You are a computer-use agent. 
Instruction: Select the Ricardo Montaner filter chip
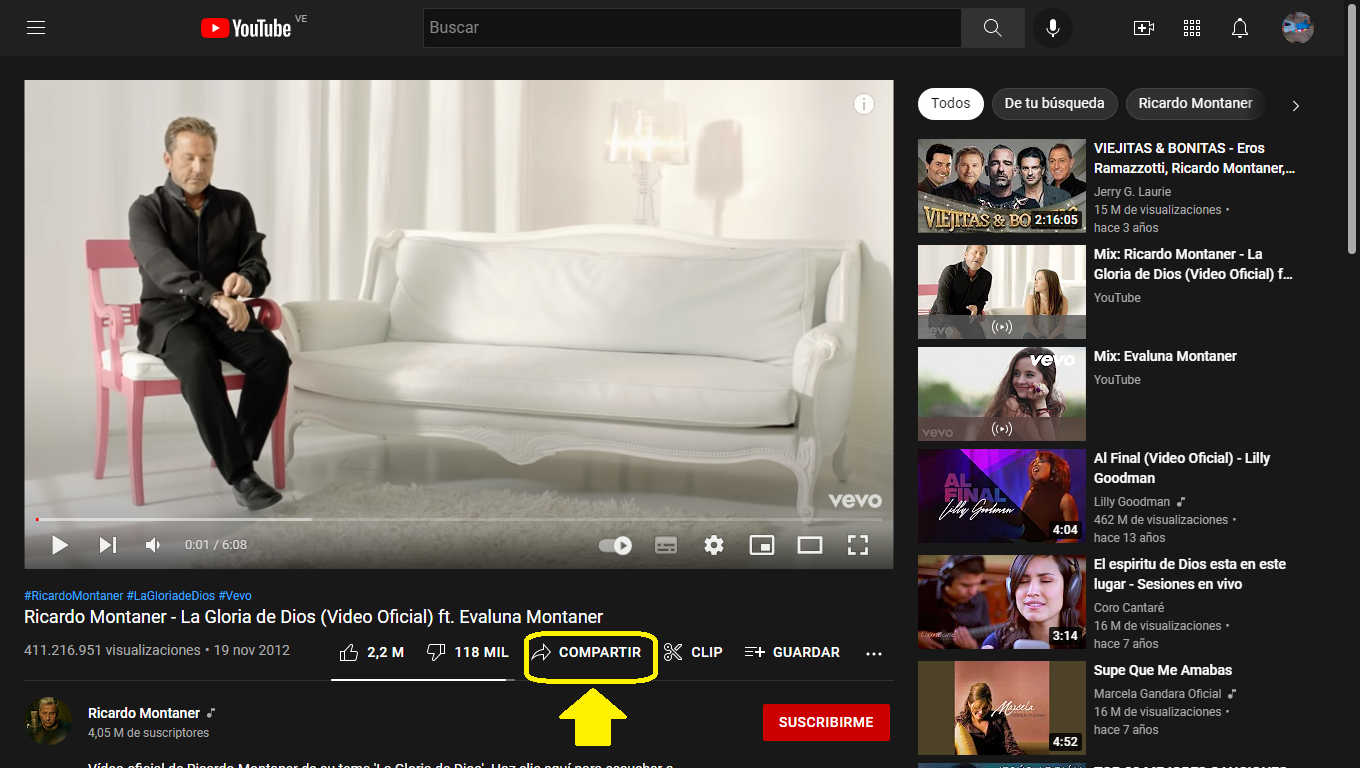click(x=1195, y=103)
